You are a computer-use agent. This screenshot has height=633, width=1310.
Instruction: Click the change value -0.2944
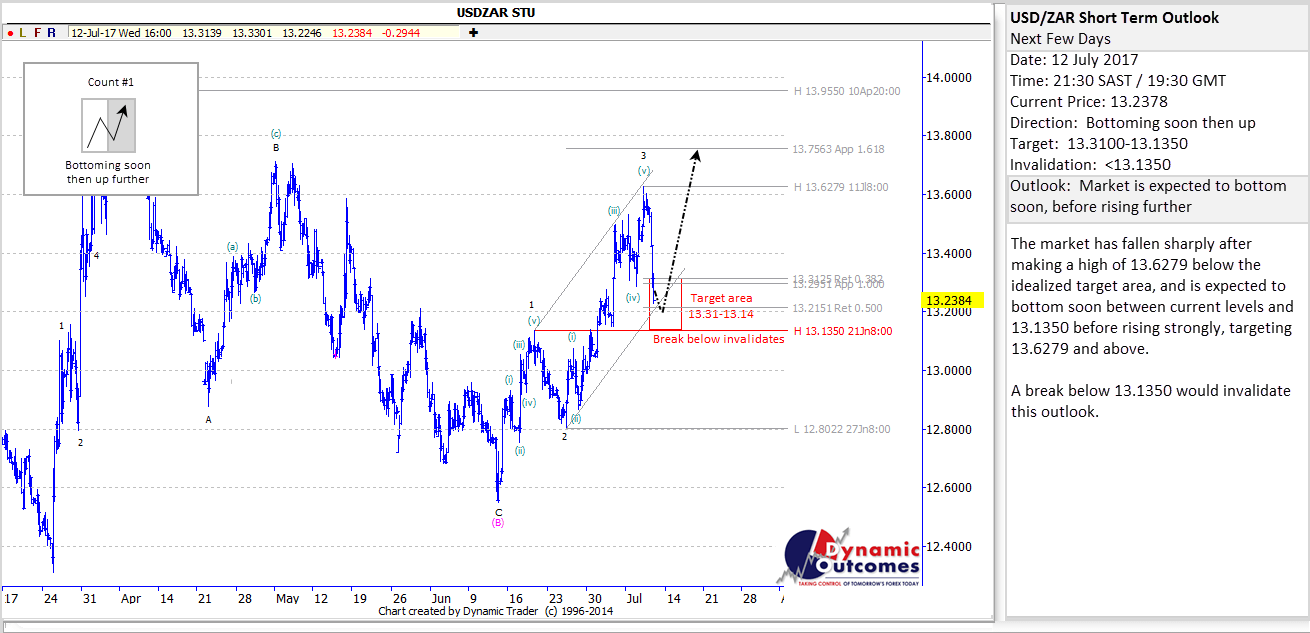tap(402, 33)
